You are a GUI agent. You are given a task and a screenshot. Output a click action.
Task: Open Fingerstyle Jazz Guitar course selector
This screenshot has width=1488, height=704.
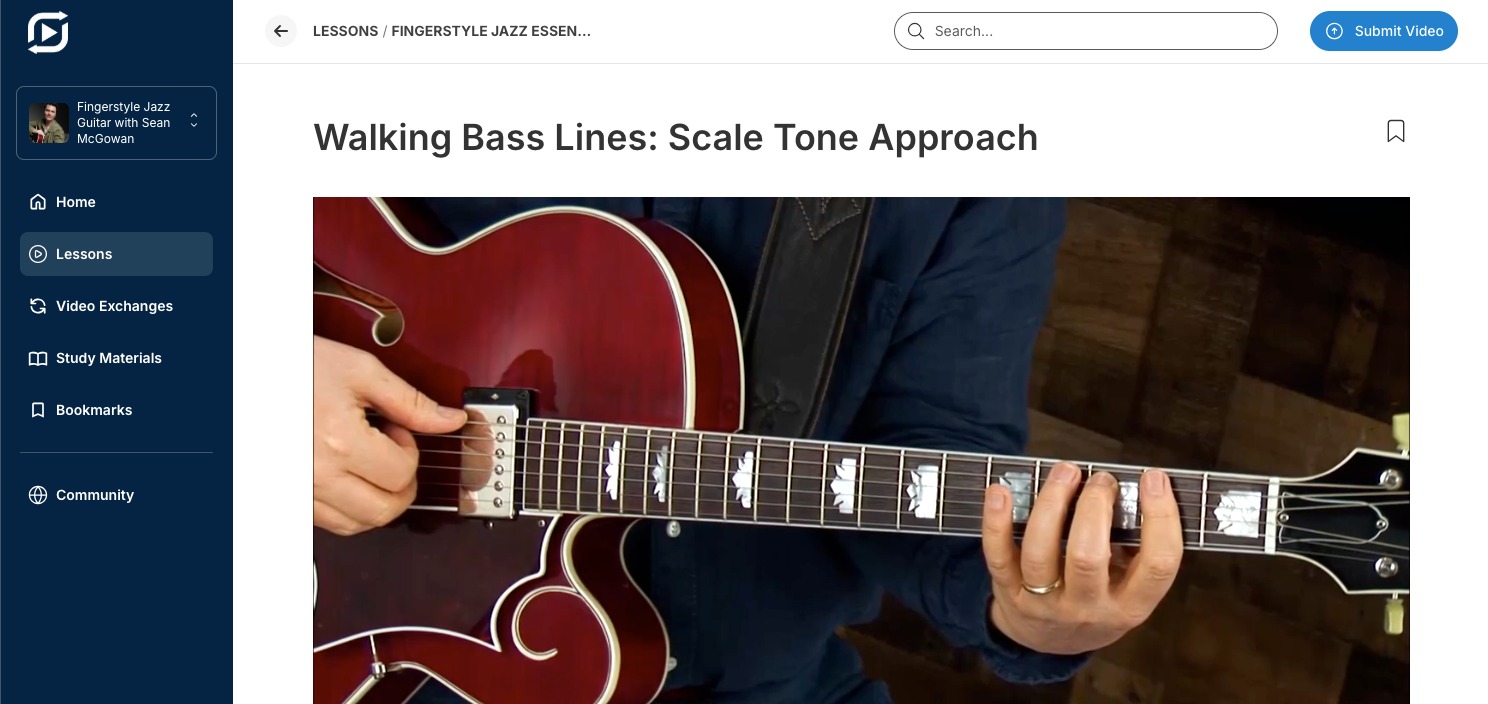(116, 123)
